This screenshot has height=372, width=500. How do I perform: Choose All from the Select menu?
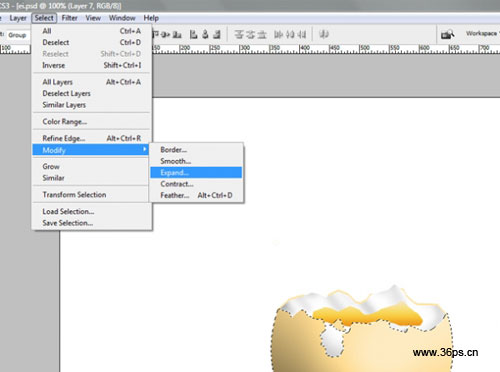tap(91, 31)
